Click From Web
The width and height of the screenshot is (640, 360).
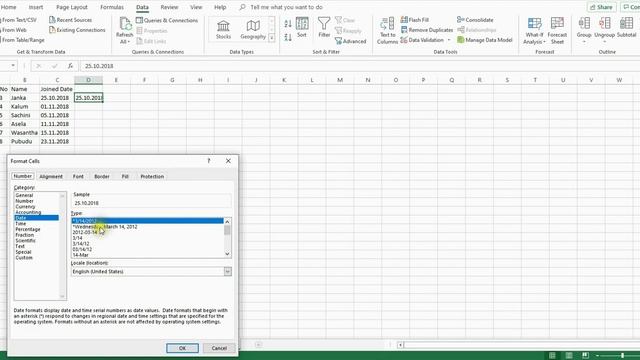coord(13,30)
